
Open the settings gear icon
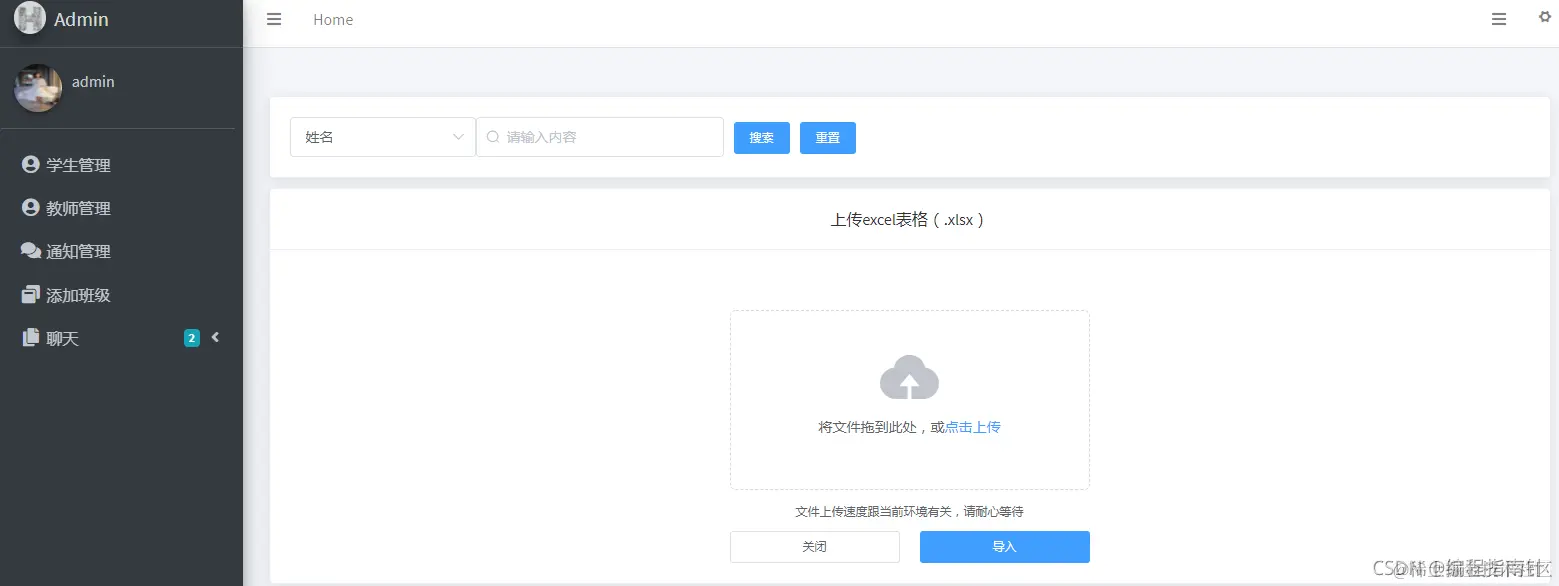click(x=1545, y=17)
